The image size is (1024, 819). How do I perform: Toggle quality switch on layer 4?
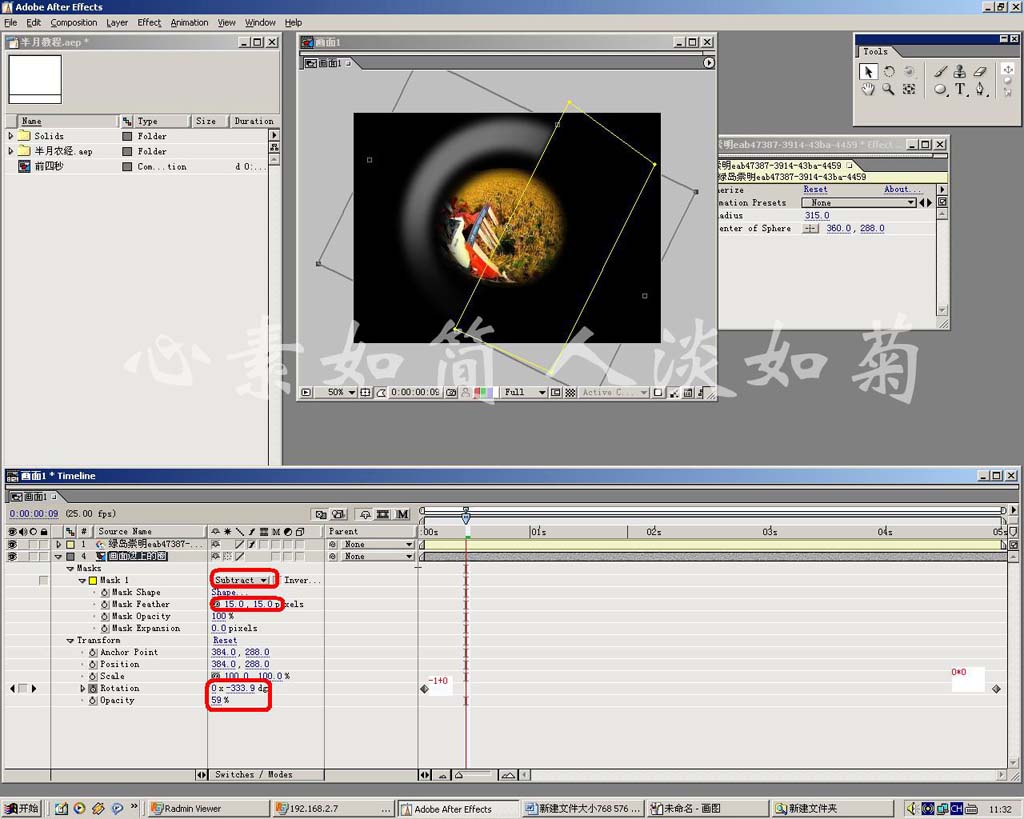coord(240,556)
